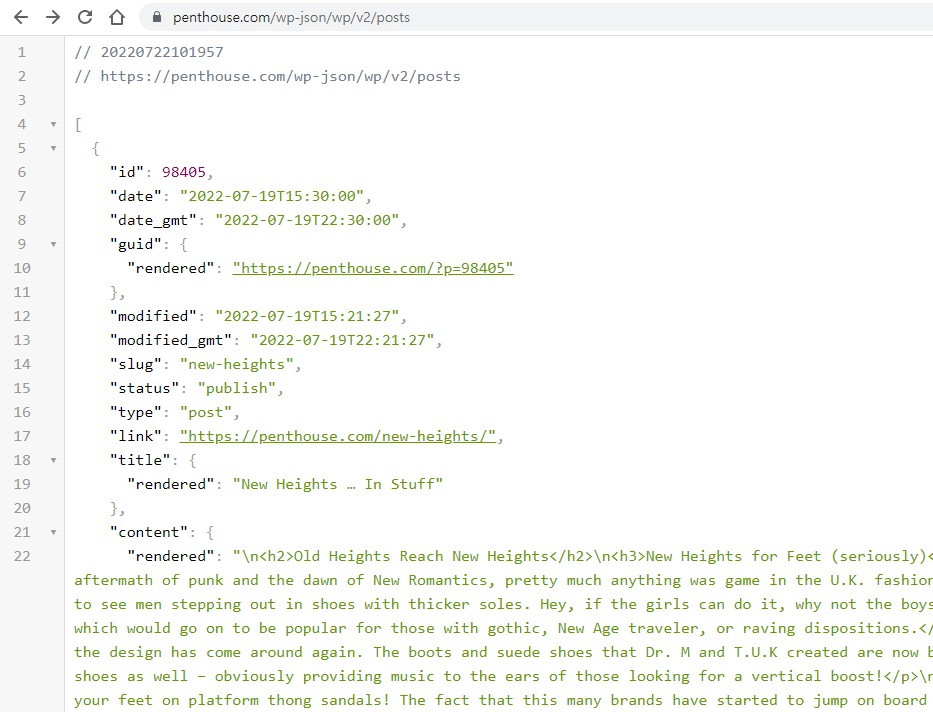
Task: Click the "guid" key
Action: tap(135, 244)
